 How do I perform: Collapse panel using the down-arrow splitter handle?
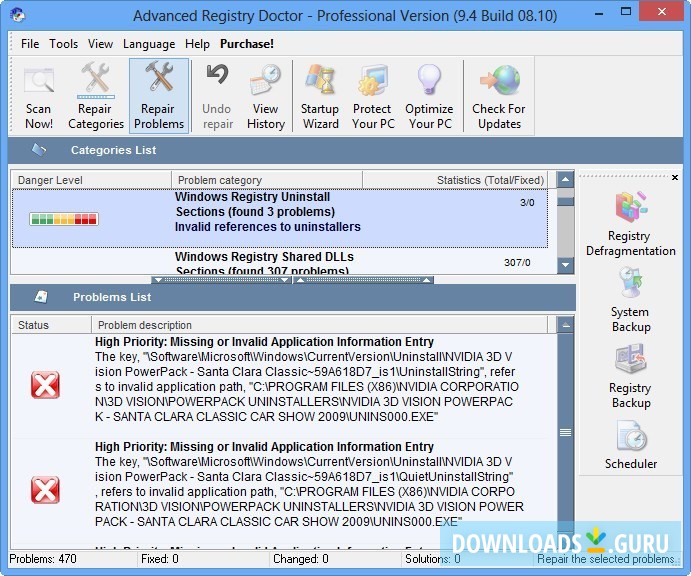[221, 280]
